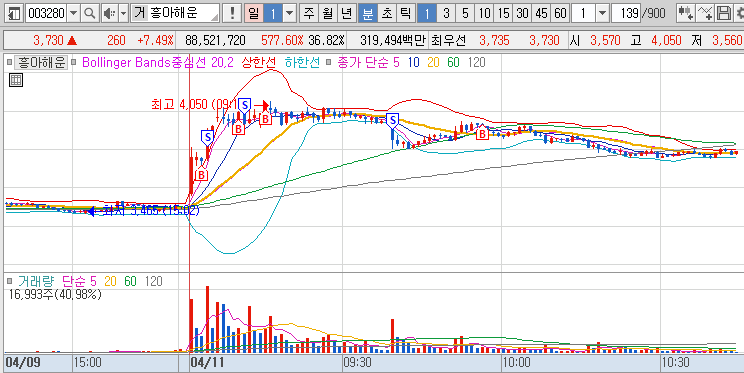Image resolution: width=744 pixels, height=373 pixels.
Task: Click the 하한선 lower band legend label
Action: [302, 62]
